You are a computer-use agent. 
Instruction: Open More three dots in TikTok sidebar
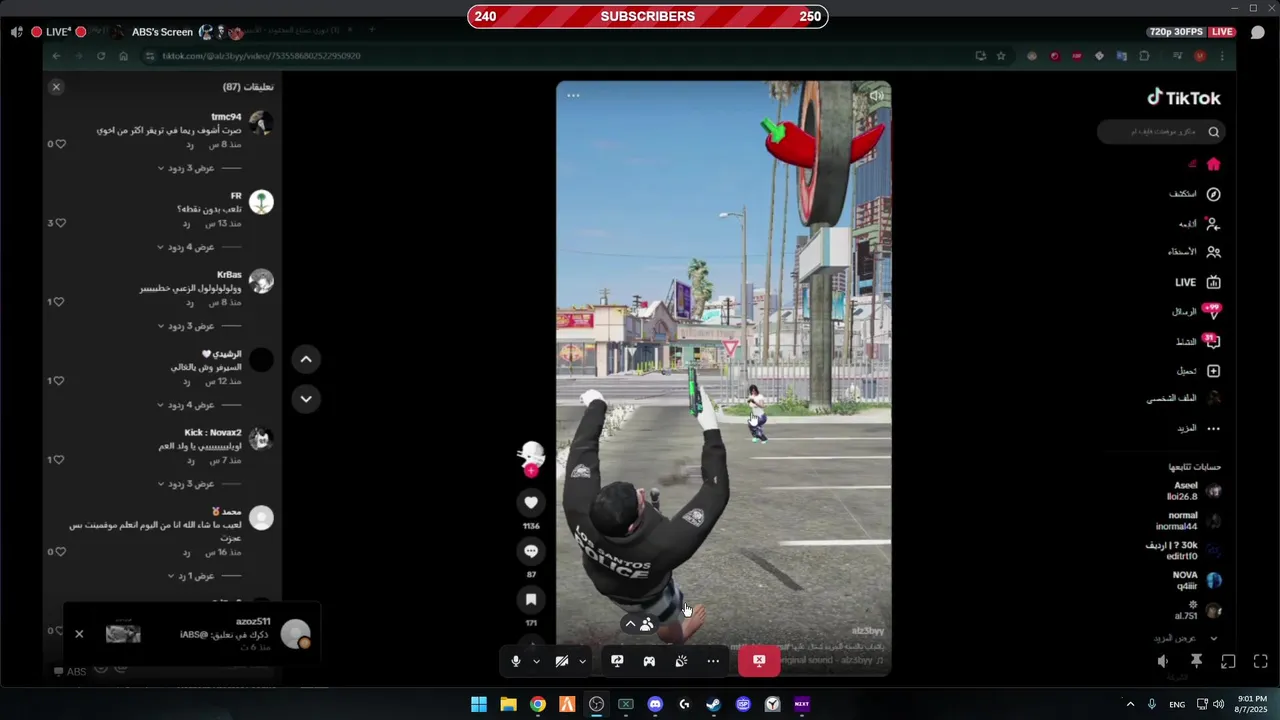click(x=1213, y=428)
